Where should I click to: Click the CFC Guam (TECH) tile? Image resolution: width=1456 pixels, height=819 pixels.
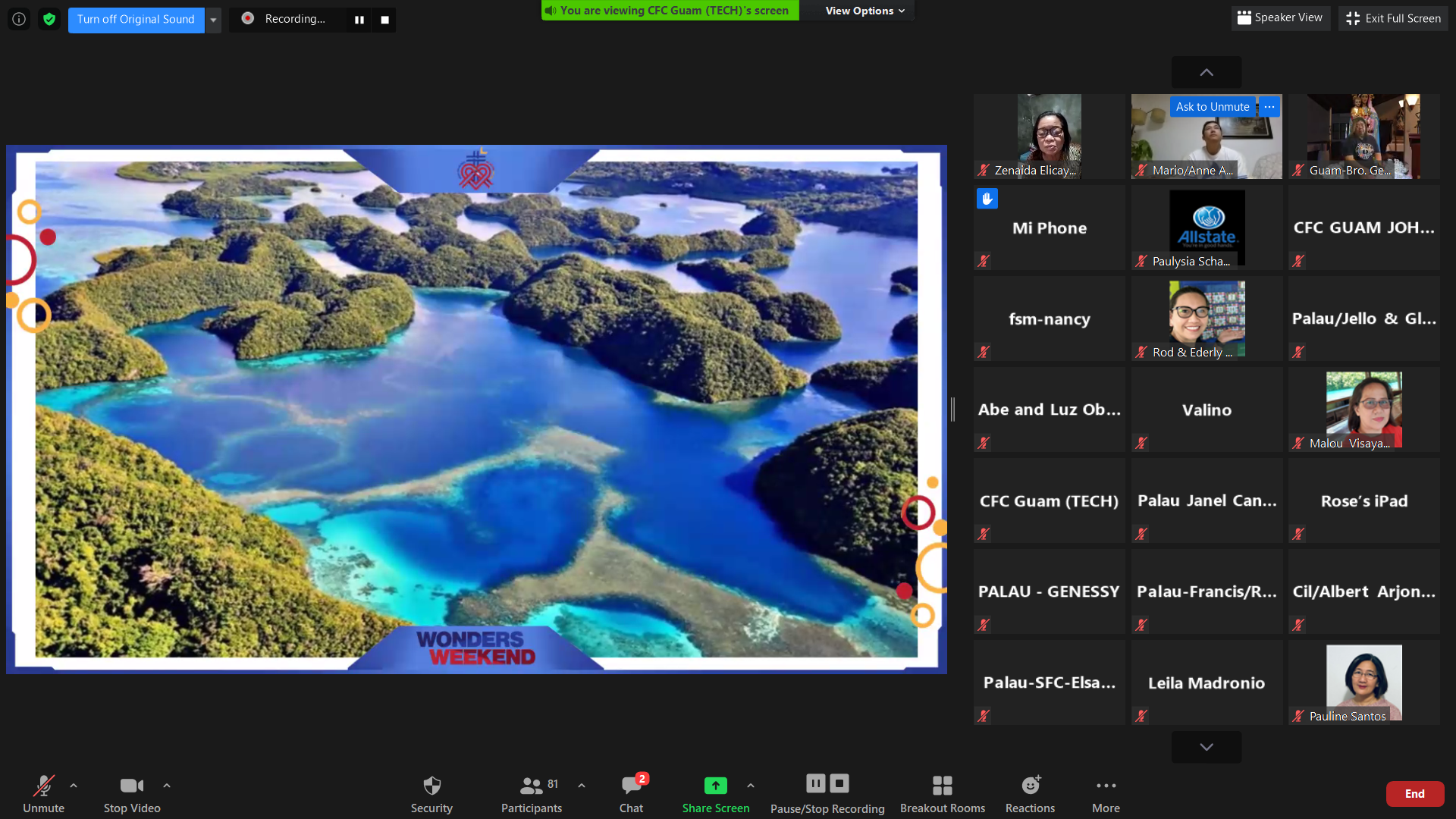coord(1050,500)
